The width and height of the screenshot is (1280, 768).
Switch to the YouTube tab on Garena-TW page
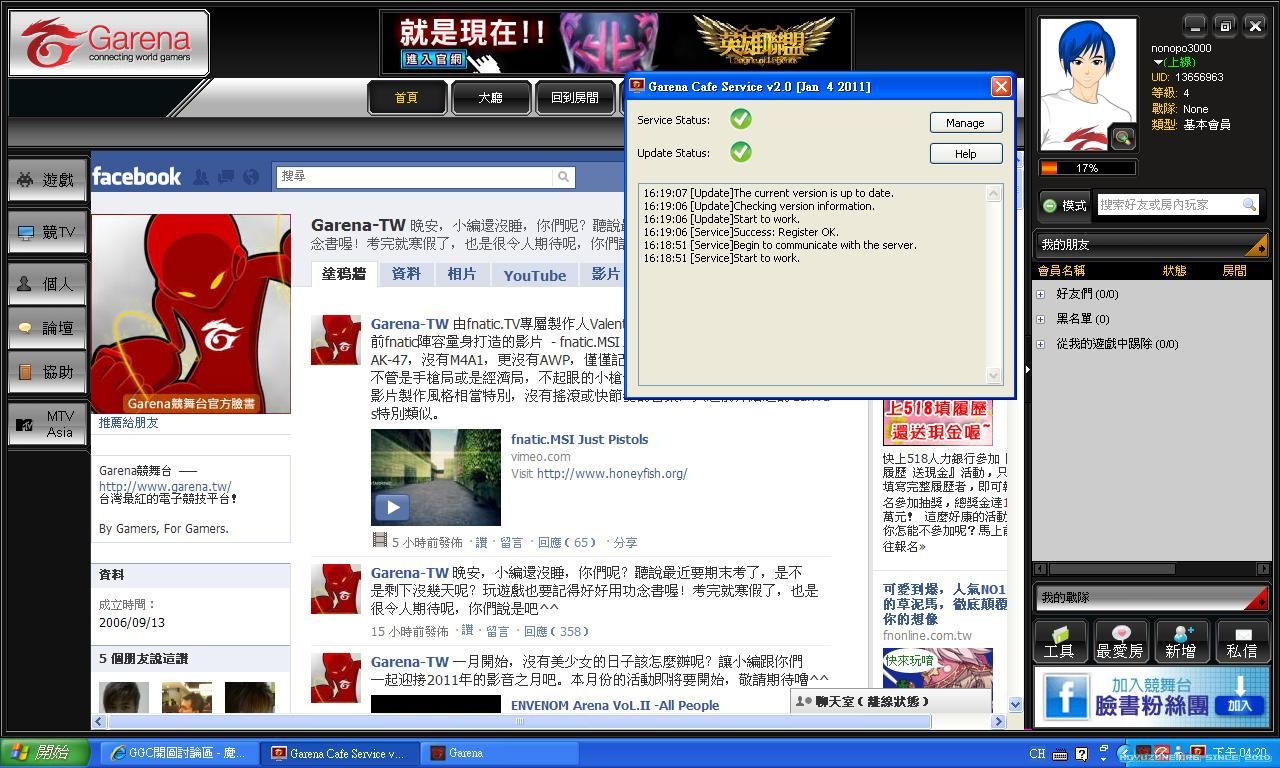point(534,275)
